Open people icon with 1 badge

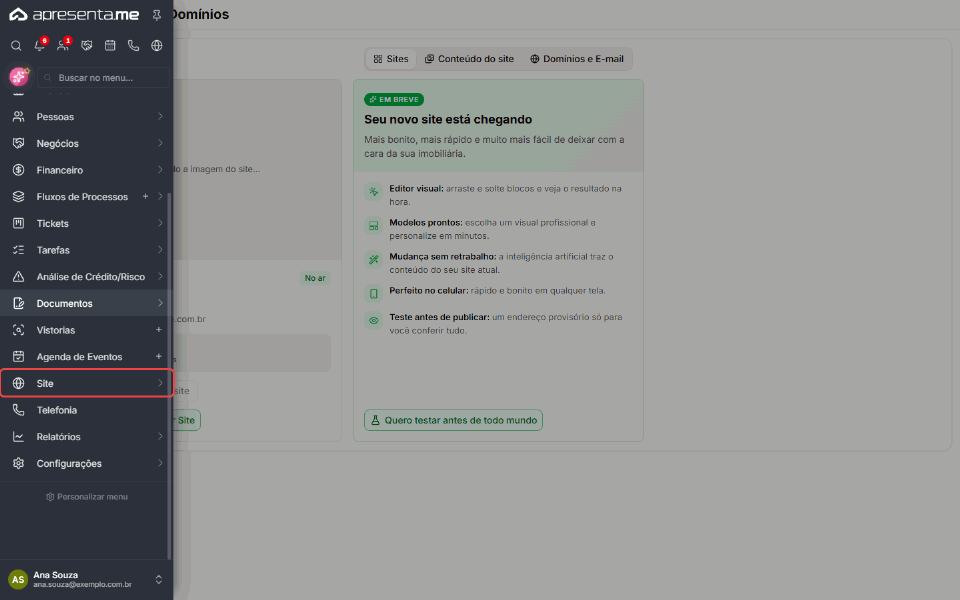pos(63,45)
